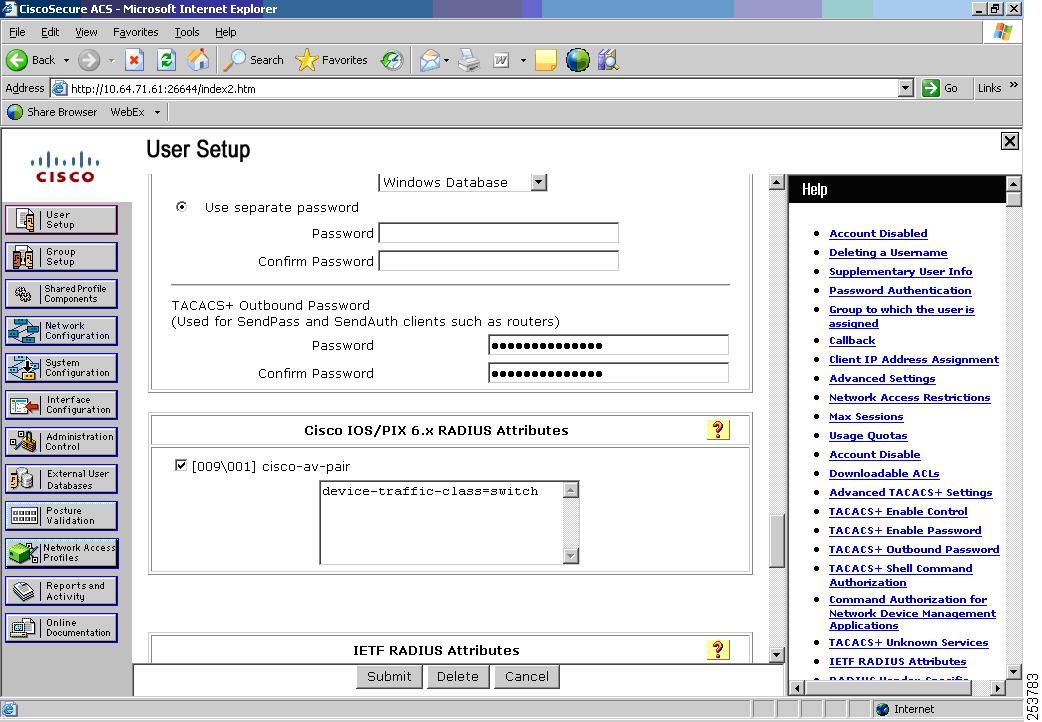Screen dimensions: 1042x722
Task: Open the Tools menu
Action: [187, 32]
